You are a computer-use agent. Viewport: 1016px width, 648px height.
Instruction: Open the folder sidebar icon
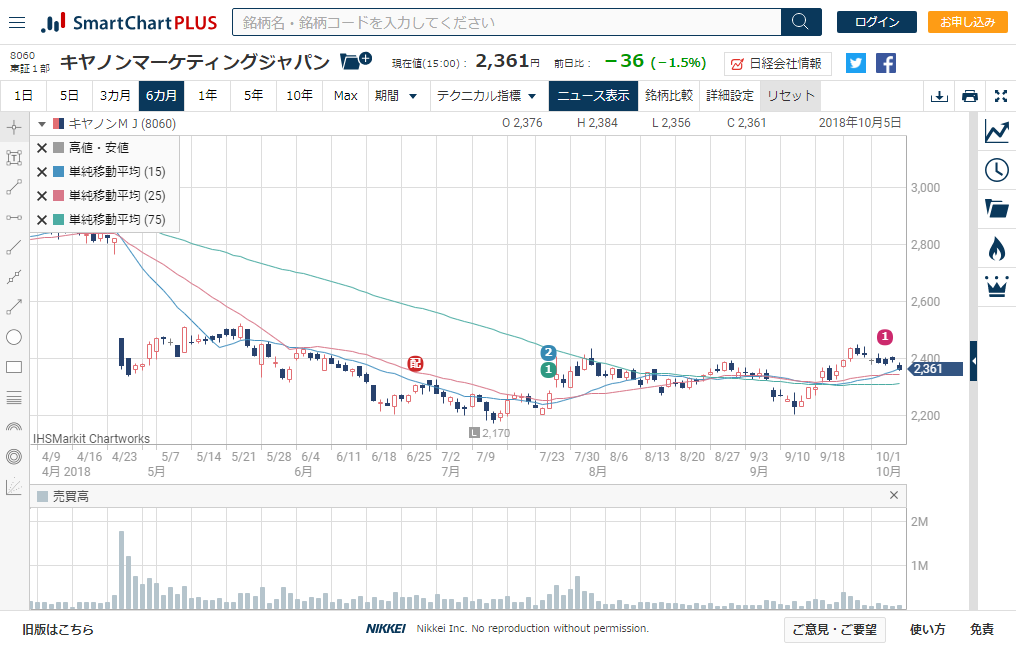[x=997, y=209]
